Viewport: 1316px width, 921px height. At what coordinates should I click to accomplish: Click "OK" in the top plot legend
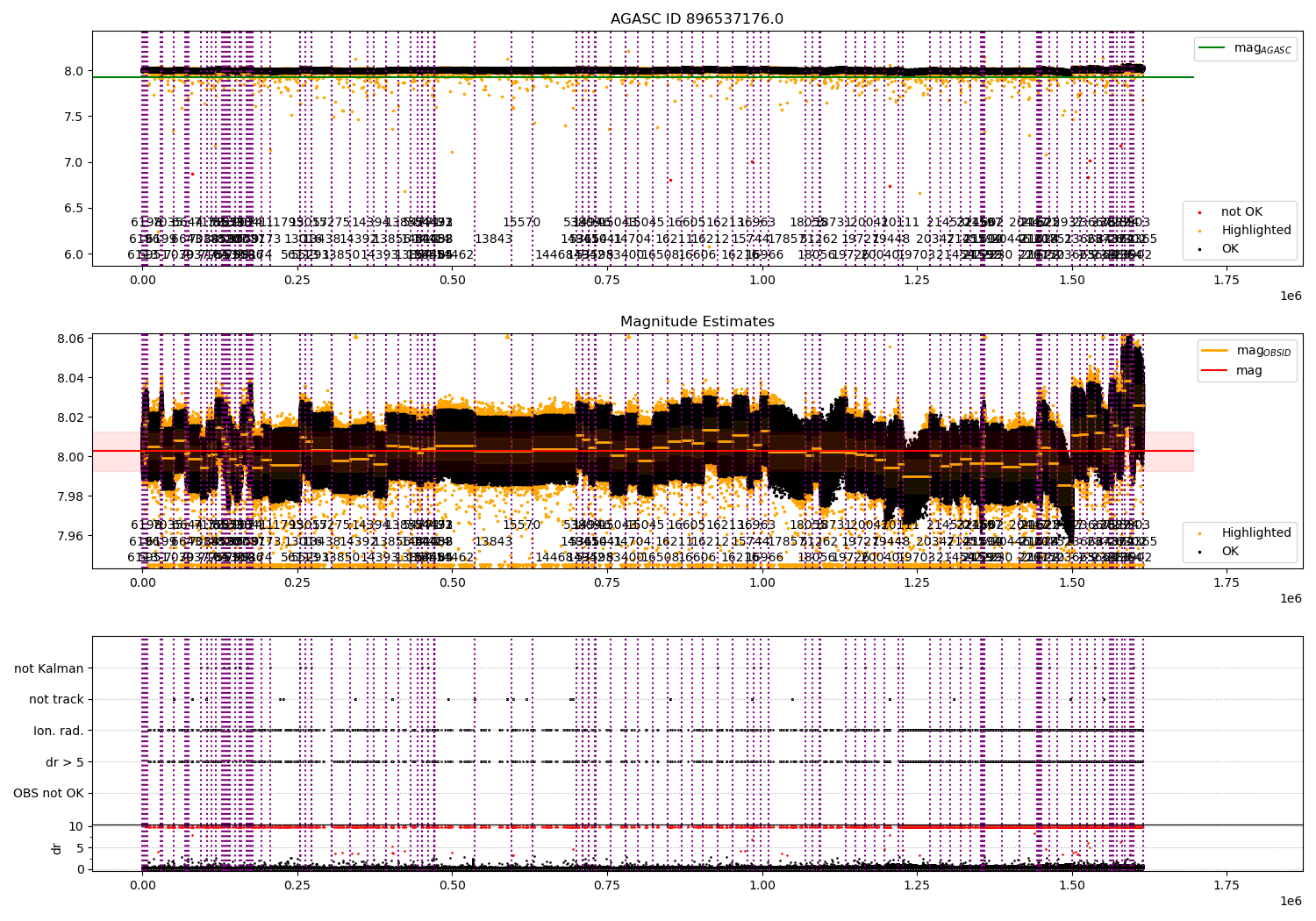tap(1230, 249)
